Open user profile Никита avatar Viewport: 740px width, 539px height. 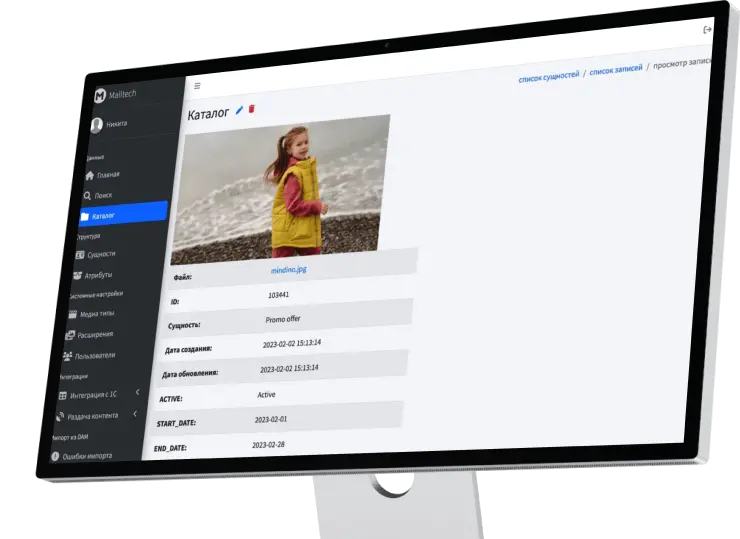pyautogui.click(x=97, y=125)
